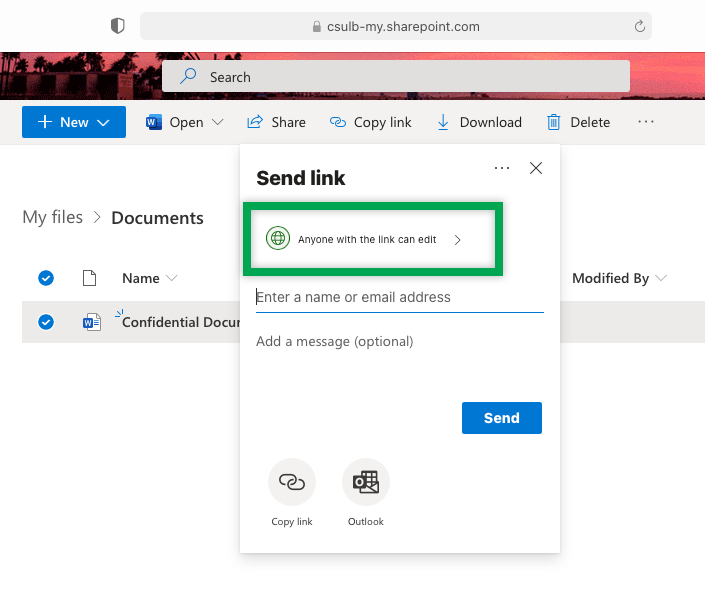Click Open in the toolbar
Viewport: 705px width, 591px height.
[186, 122]
